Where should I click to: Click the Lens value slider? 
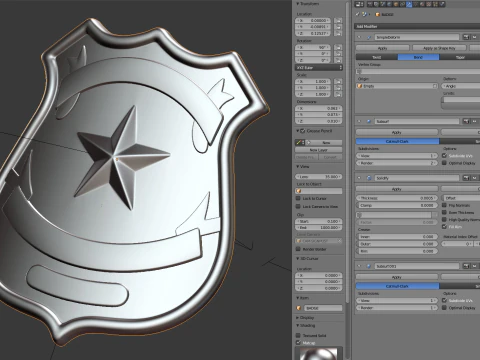319,176
